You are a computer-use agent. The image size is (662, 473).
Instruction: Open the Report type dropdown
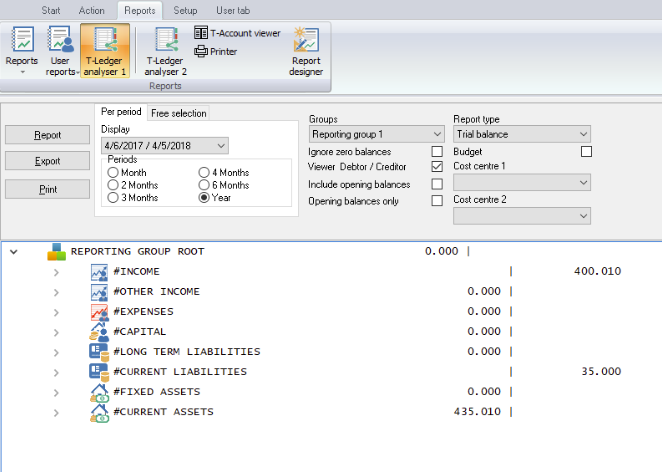522,134
